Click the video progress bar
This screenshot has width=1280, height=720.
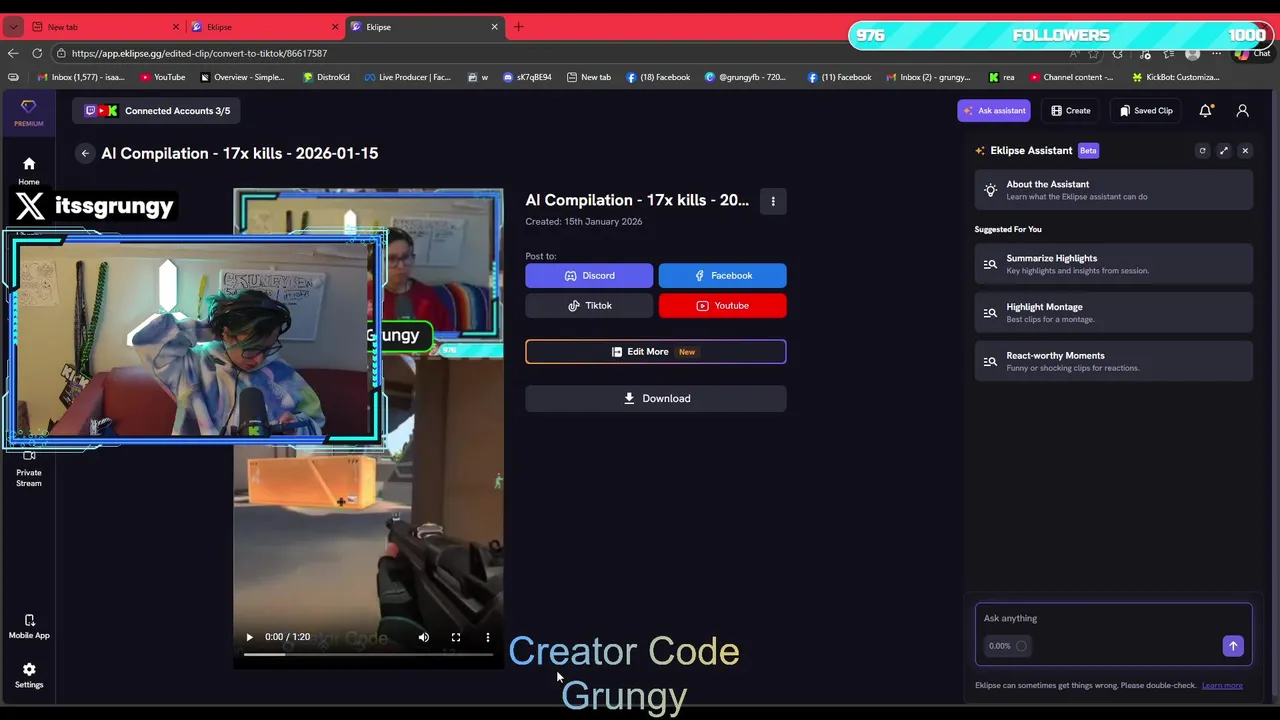click(x=368, y=654)
